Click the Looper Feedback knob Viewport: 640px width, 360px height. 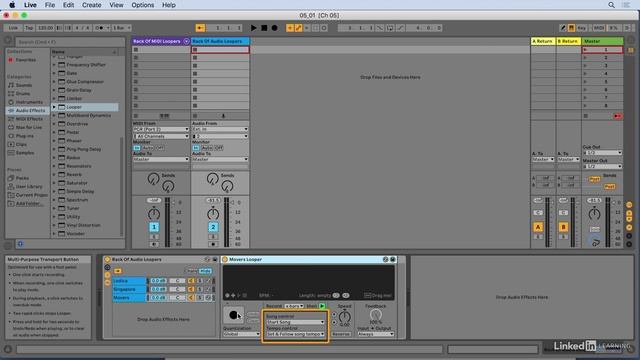tap(376, 315)
